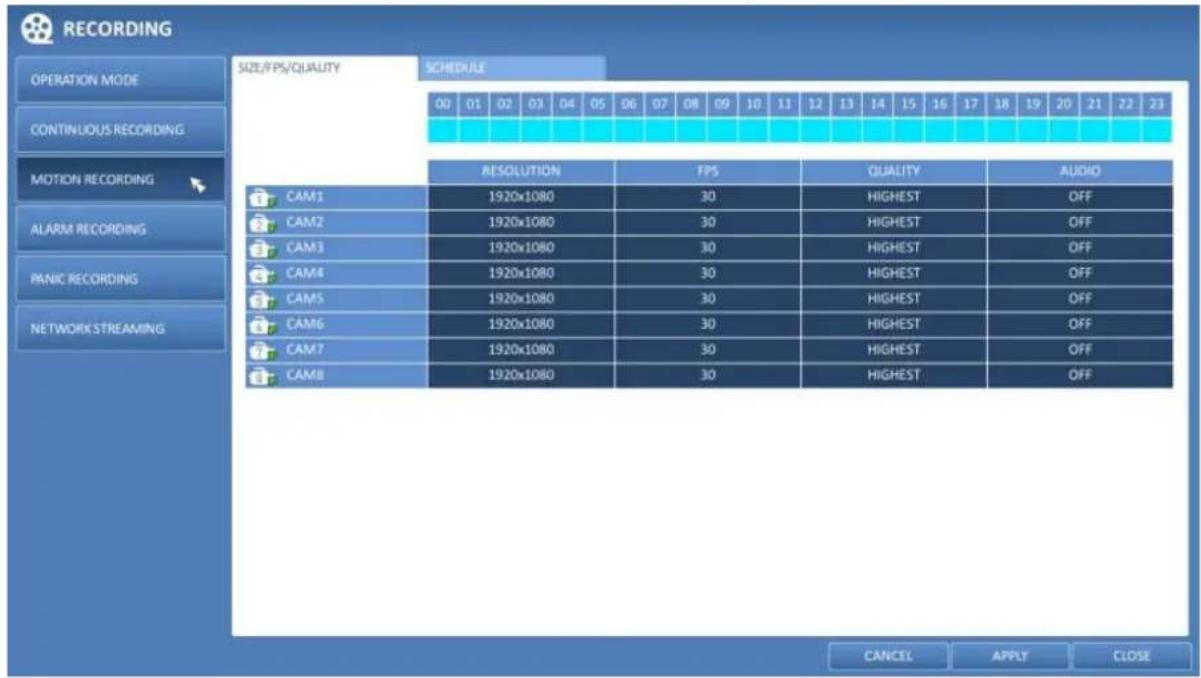This screenshot has height=678, width=1201.
Task: Select Motion Recording in sidebar
Action: click(121, 180)
